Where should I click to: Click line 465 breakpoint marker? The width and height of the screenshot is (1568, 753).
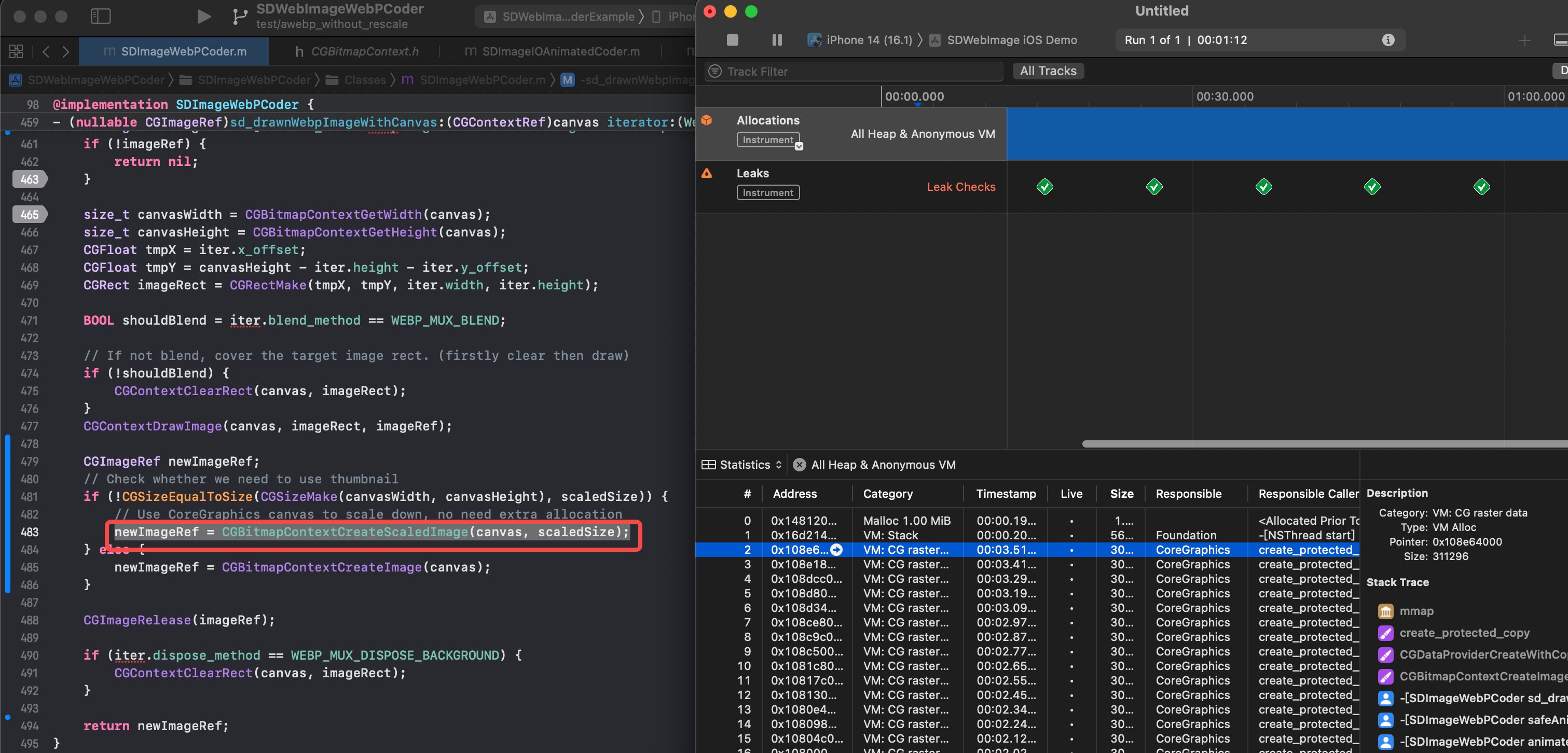[30, 215]
